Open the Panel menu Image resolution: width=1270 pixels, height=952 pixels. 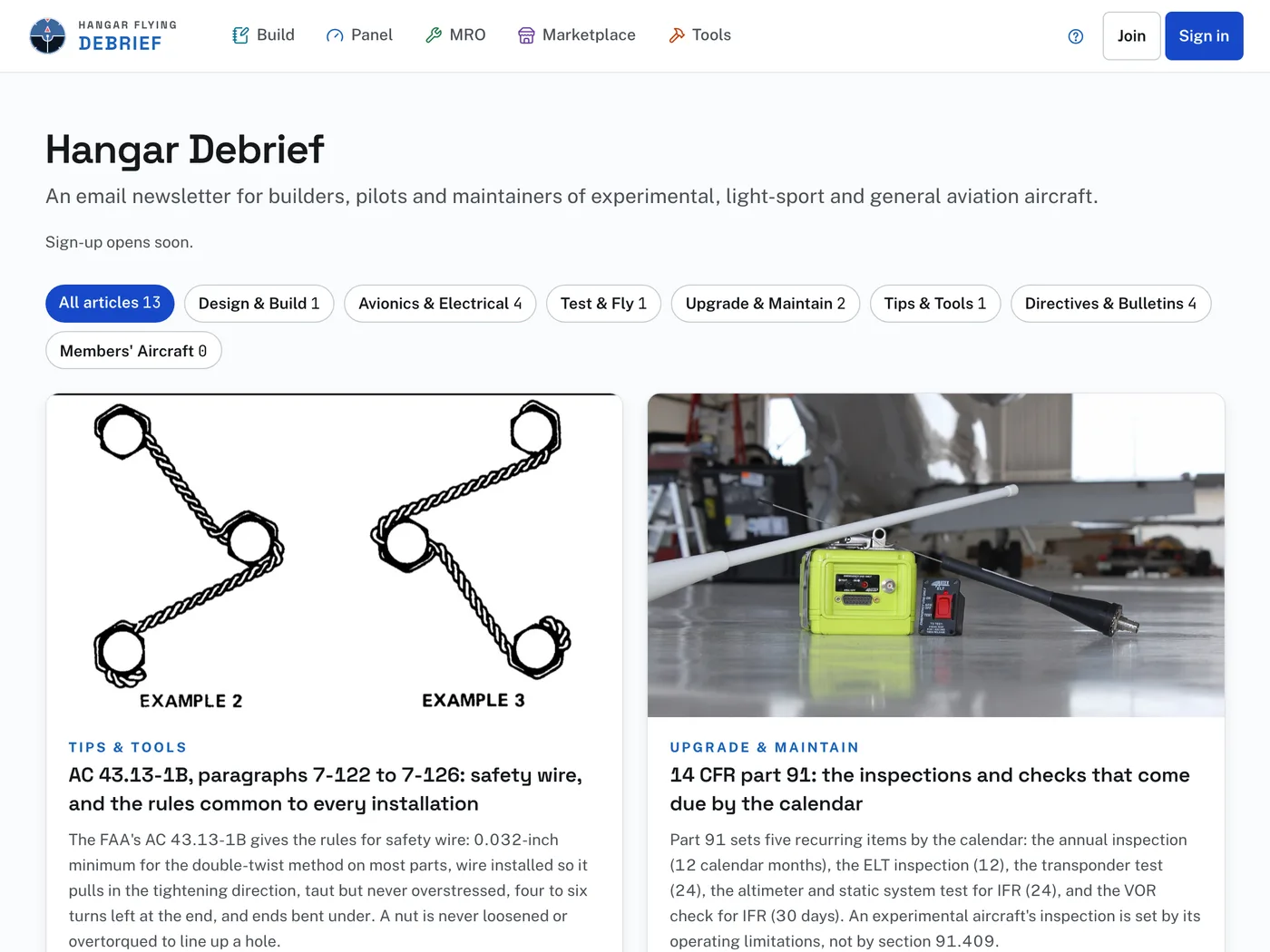[360, 35]
